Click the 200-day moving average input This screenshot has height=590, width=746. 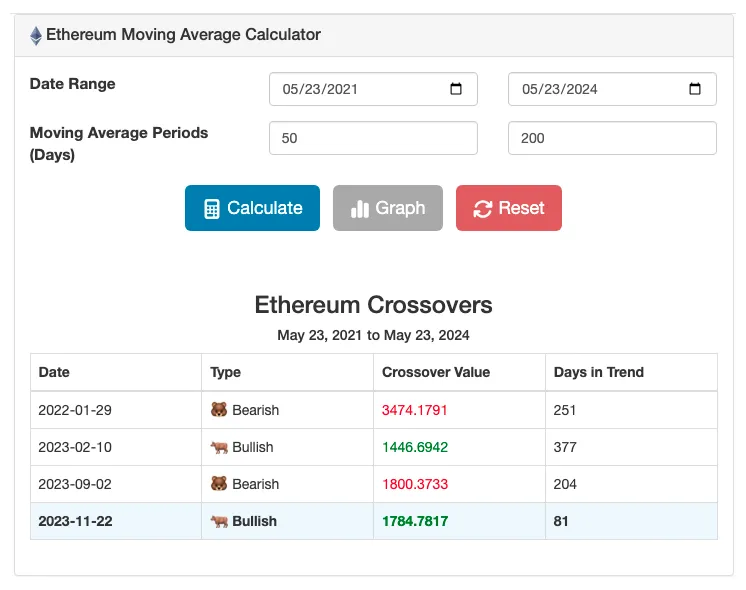[x=612, y=138]
